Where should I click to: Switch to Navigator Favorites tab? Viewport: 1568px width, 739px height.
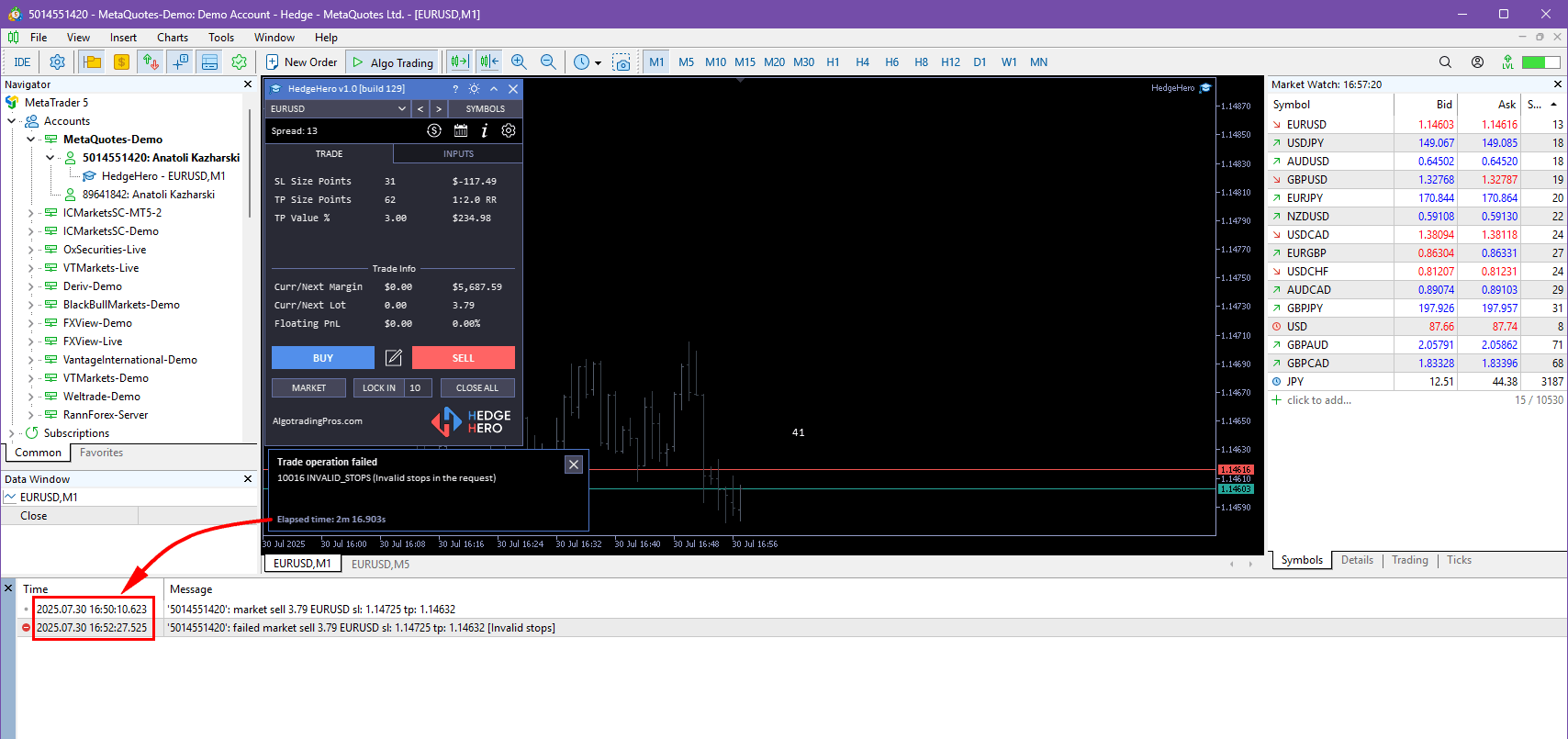coord(101,453)
